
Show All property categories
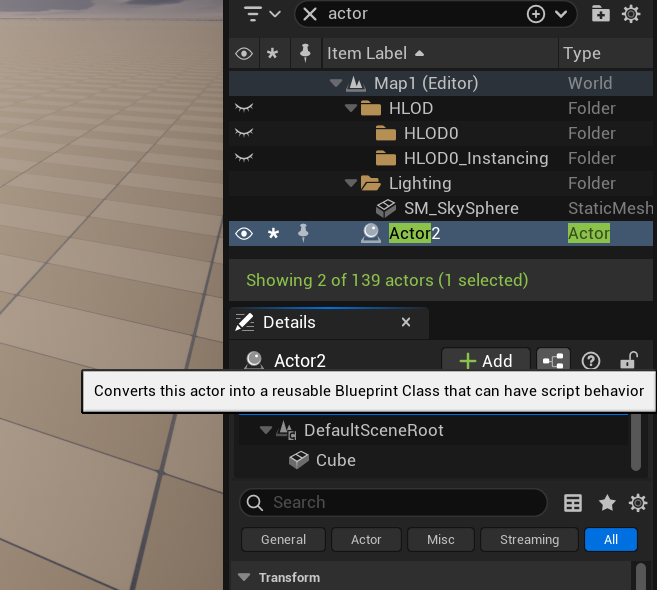pos(610,539)
